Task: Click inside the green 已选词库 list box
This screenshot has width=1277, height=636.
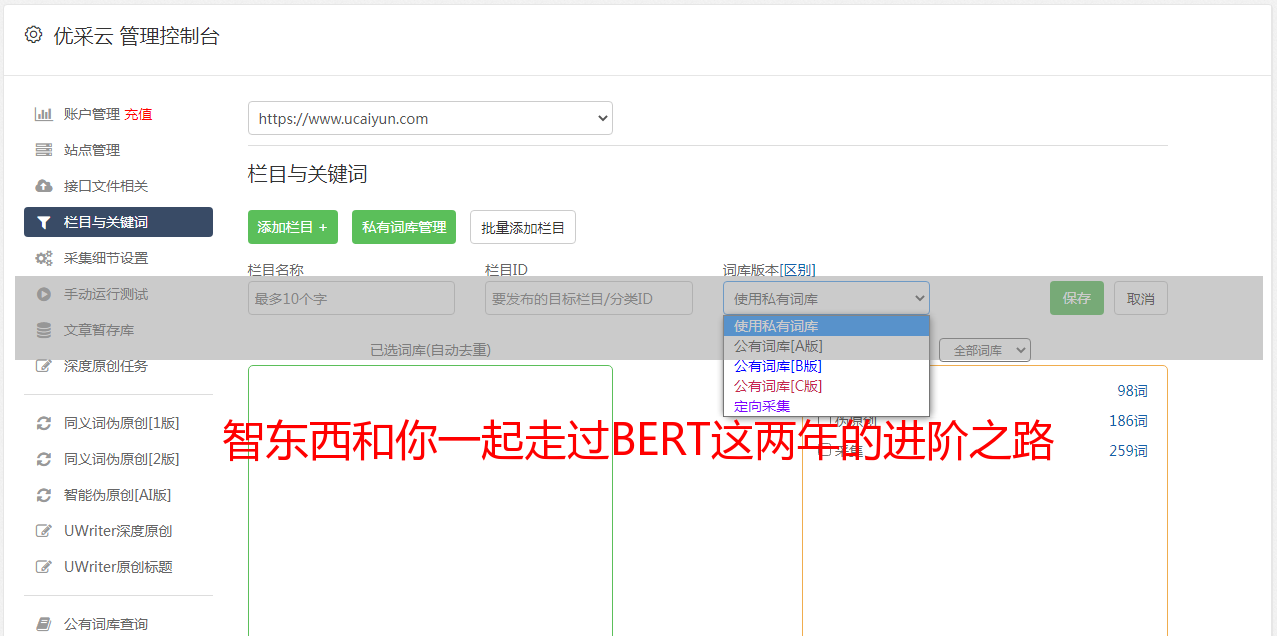Action: [430, 500]
